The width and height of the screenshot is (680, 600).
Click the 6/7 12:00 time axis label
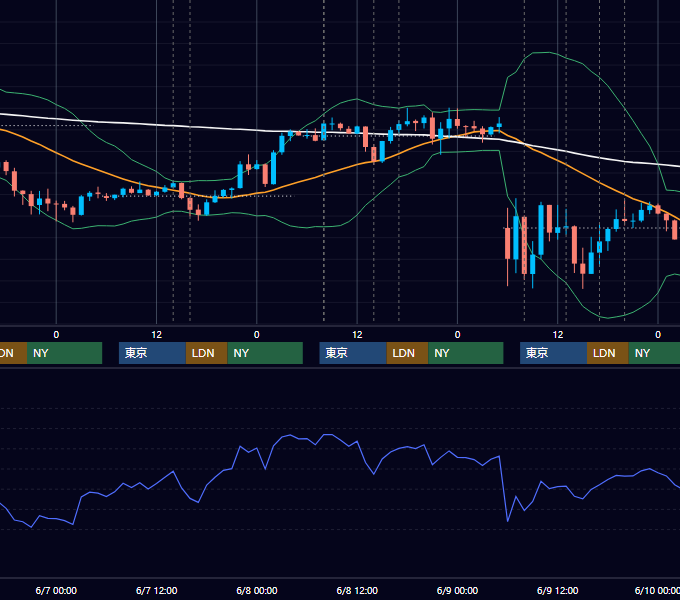click(x=157, y=590)
